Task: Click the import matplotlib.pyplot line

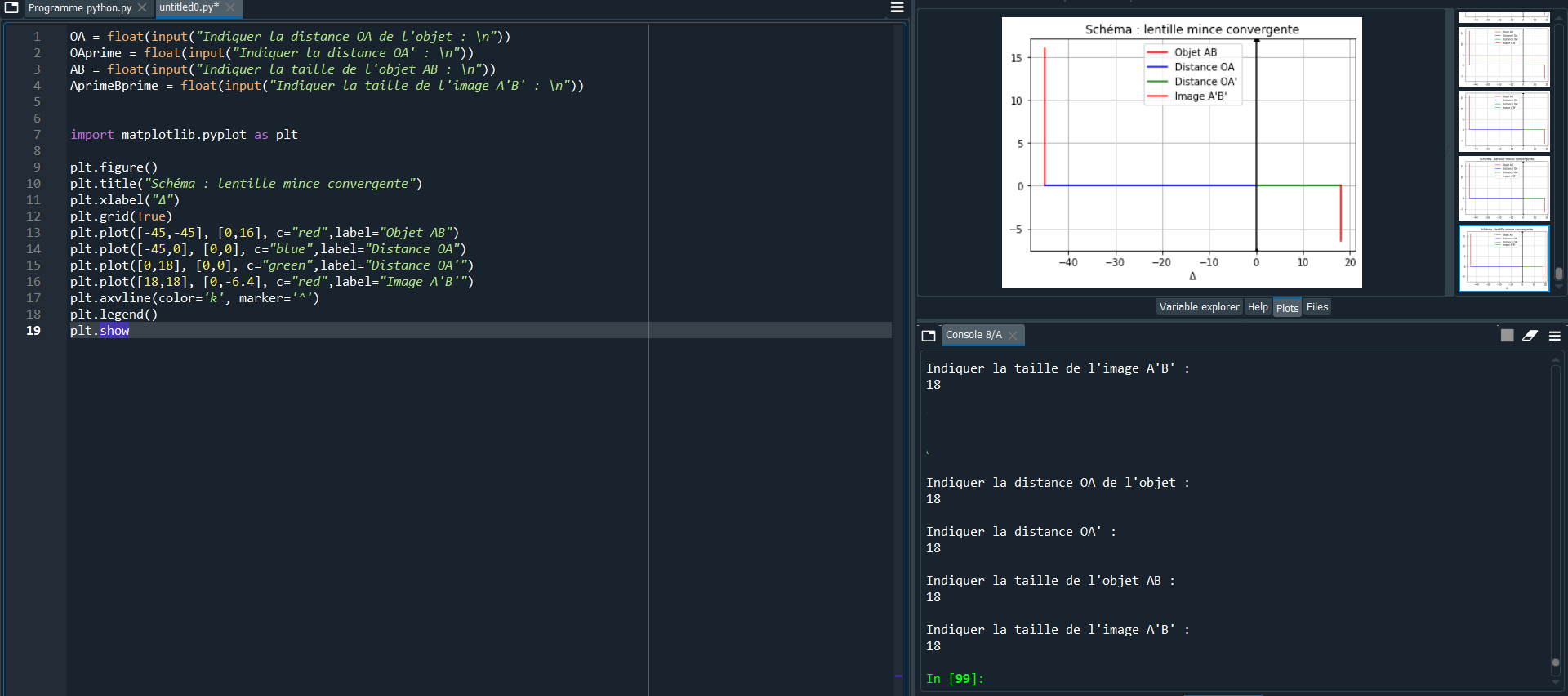Action: [184, 135]
